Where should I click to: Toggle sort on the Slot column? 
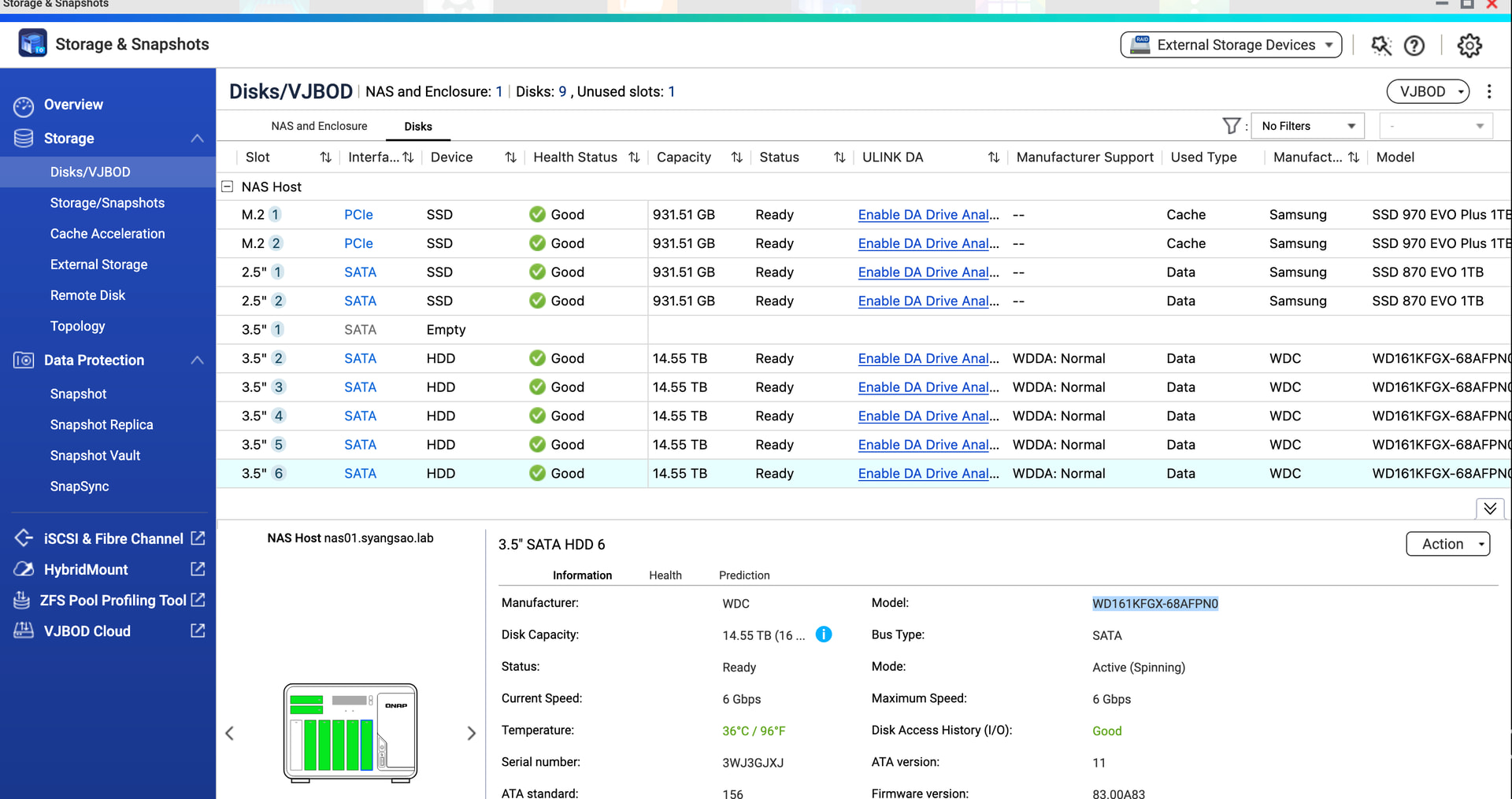click(325, 157)
